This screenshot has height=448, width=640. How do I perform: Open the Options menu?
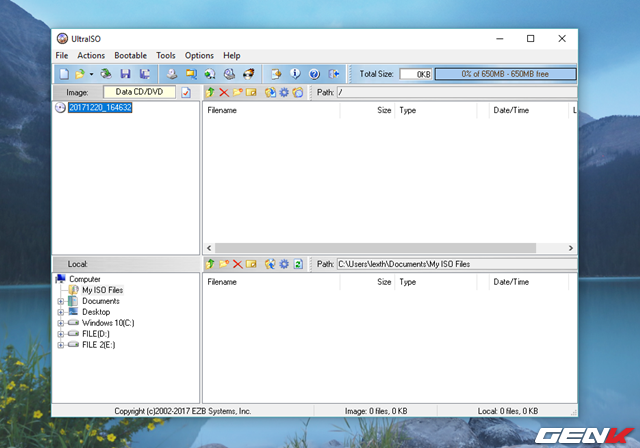pyautogui.click(x=199, y=55)
